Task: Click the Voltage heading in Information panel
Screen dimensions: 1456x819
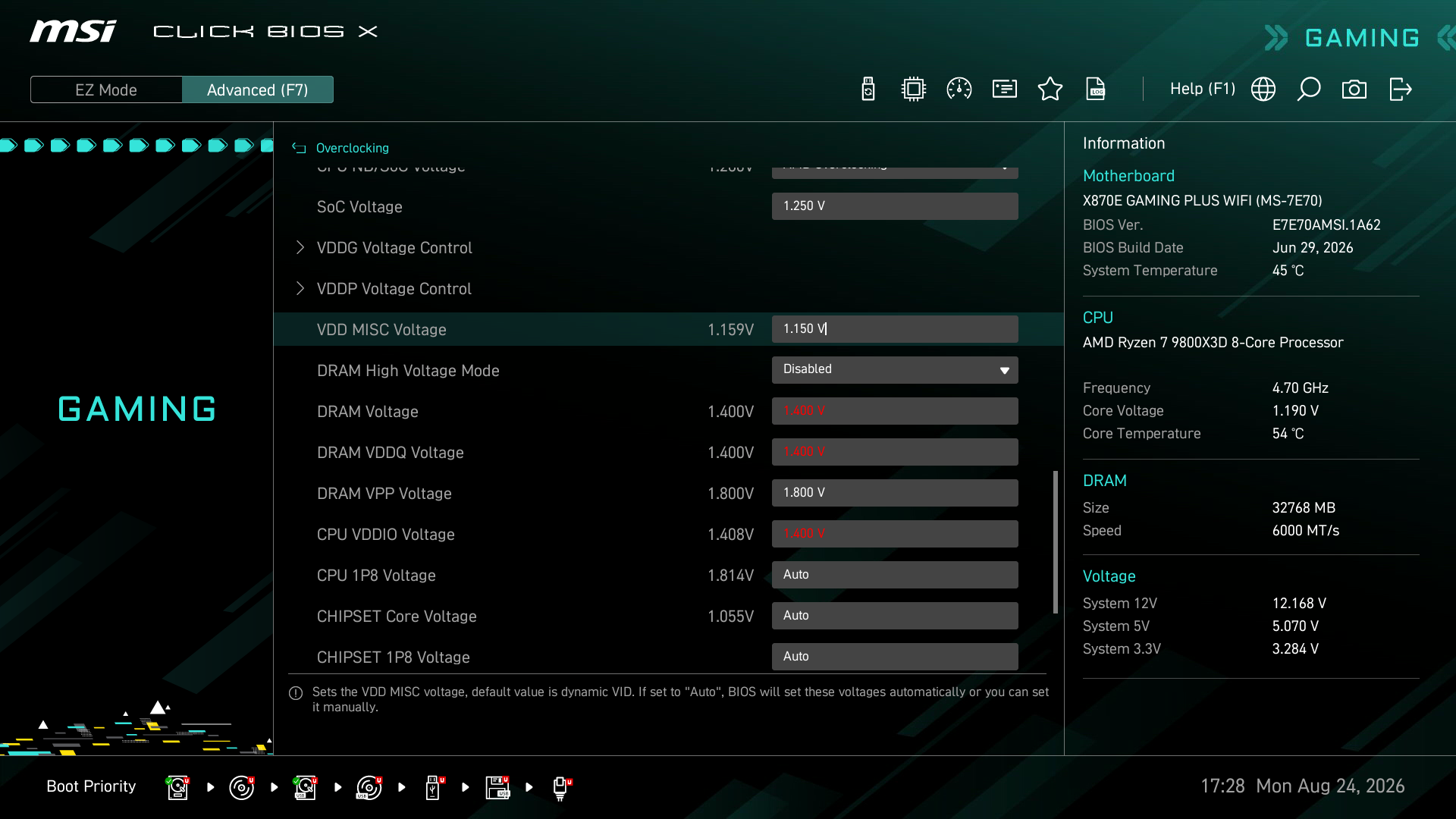Action: pyautogui.click(x=1109, y=576)
